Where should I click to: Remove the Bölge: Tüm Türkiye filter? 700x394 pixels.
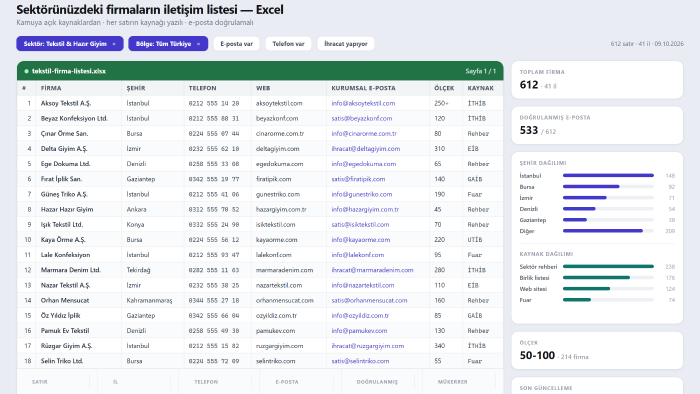[x=198, y=44]
